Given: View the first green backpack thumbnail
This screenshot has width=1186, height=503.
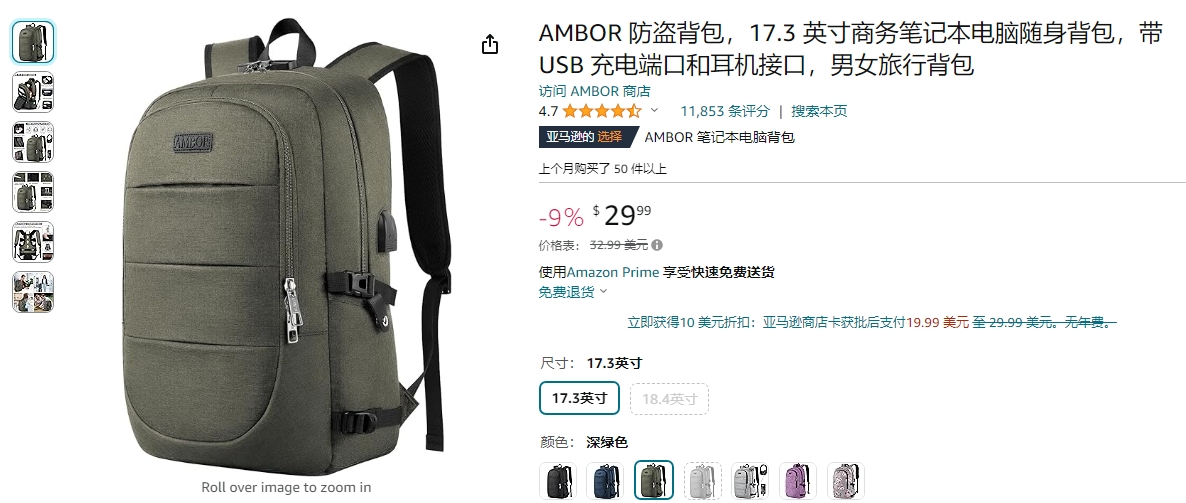Looking at the screenshot, I should (x=33, y=42).
